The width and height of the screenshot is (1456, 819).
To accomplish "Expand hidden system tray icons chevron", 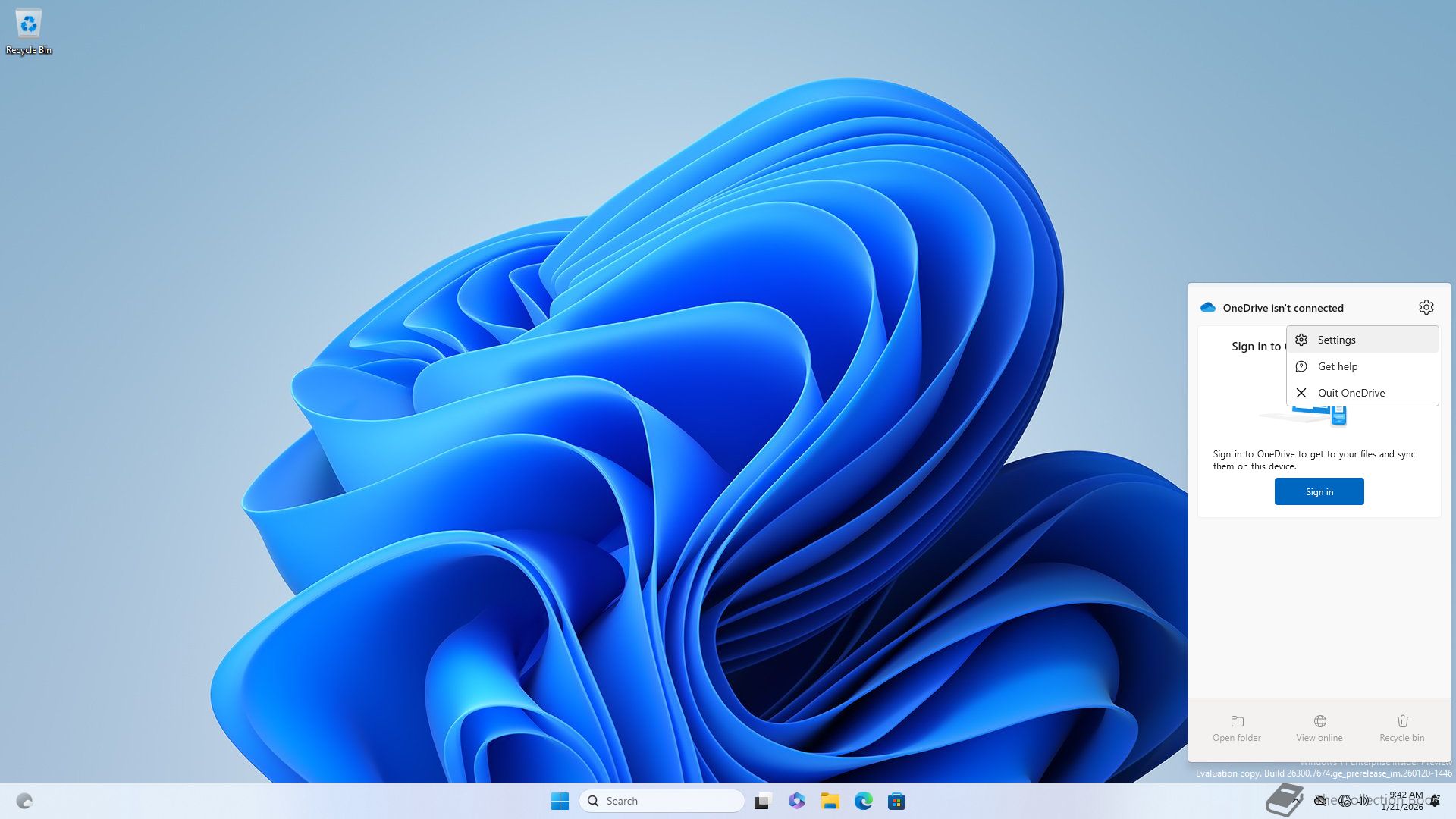I will tap(1298, 800).
